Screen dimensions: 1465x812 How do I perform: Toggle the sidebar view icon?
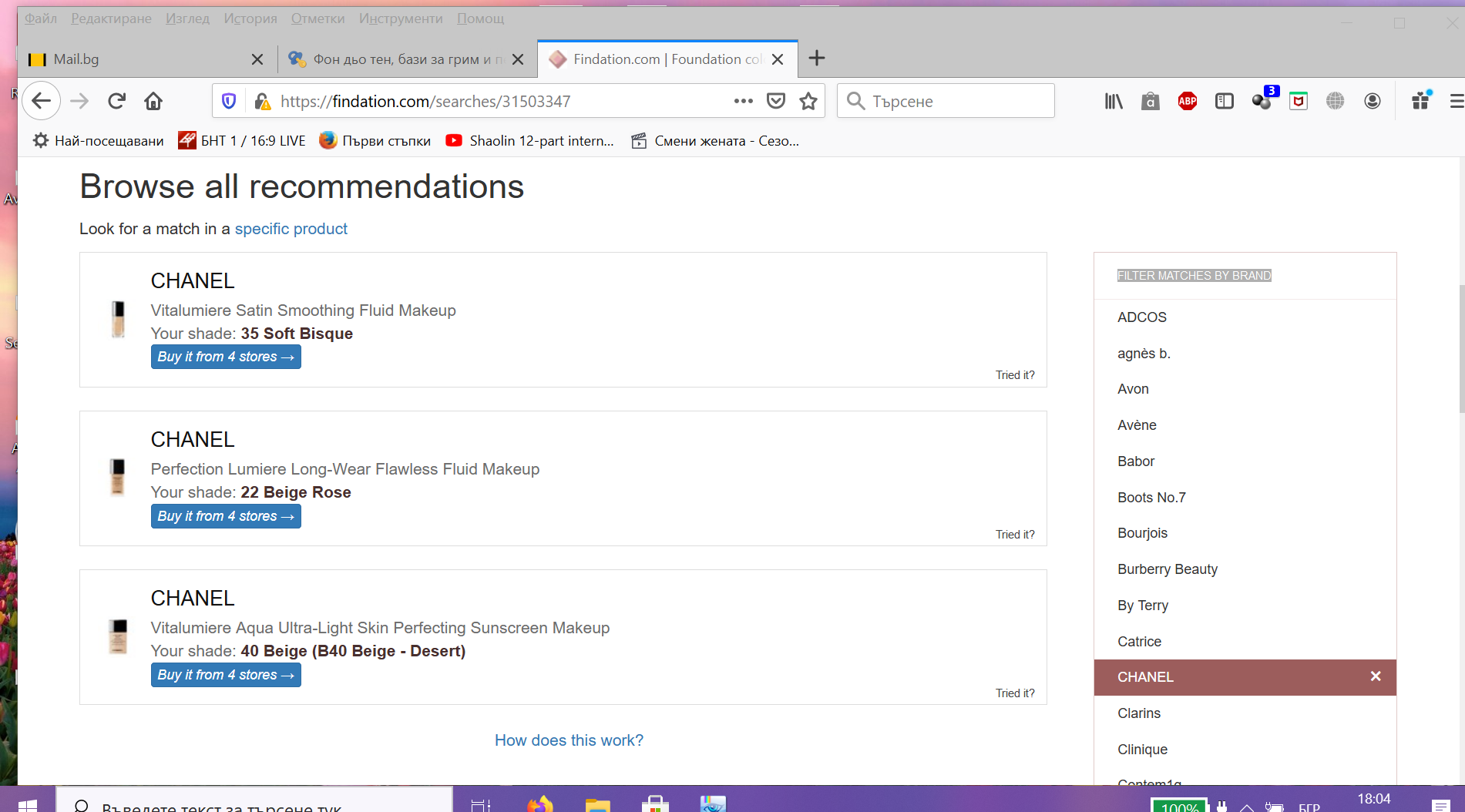[x=1224, y=101]
